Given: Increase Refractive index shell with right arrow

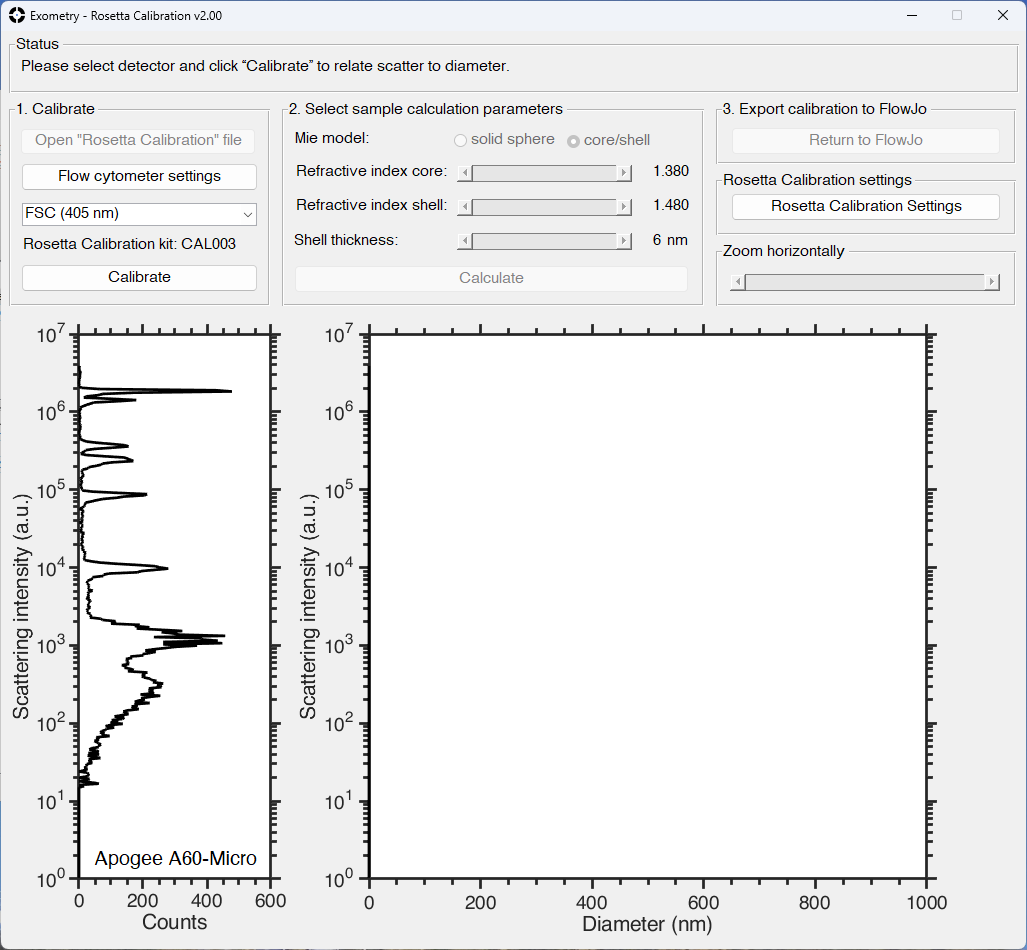Looking at the screenshot, I should click(x=624, y=206).
